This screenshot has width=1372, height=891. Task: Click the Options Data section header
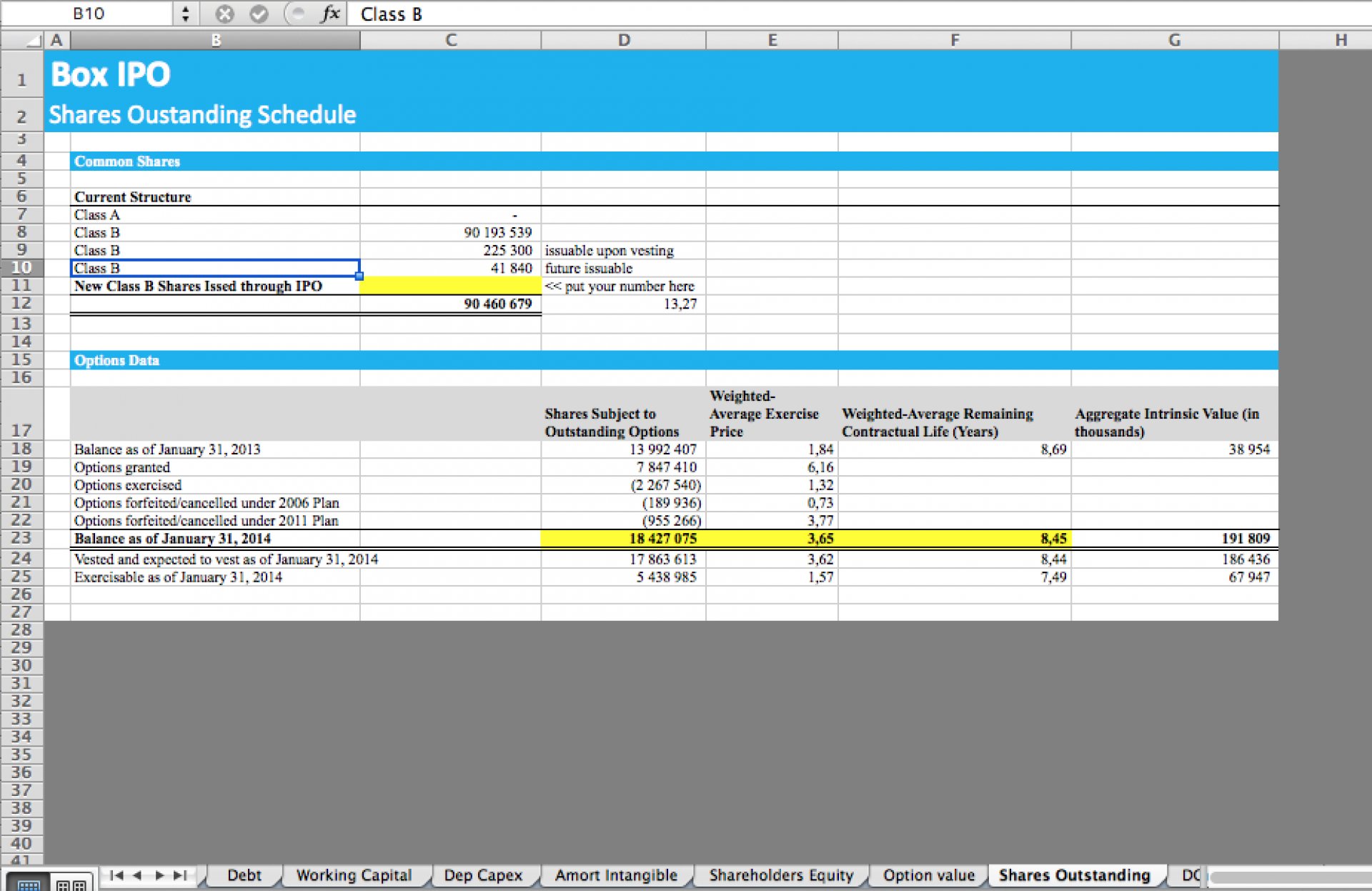pos(116,360)
